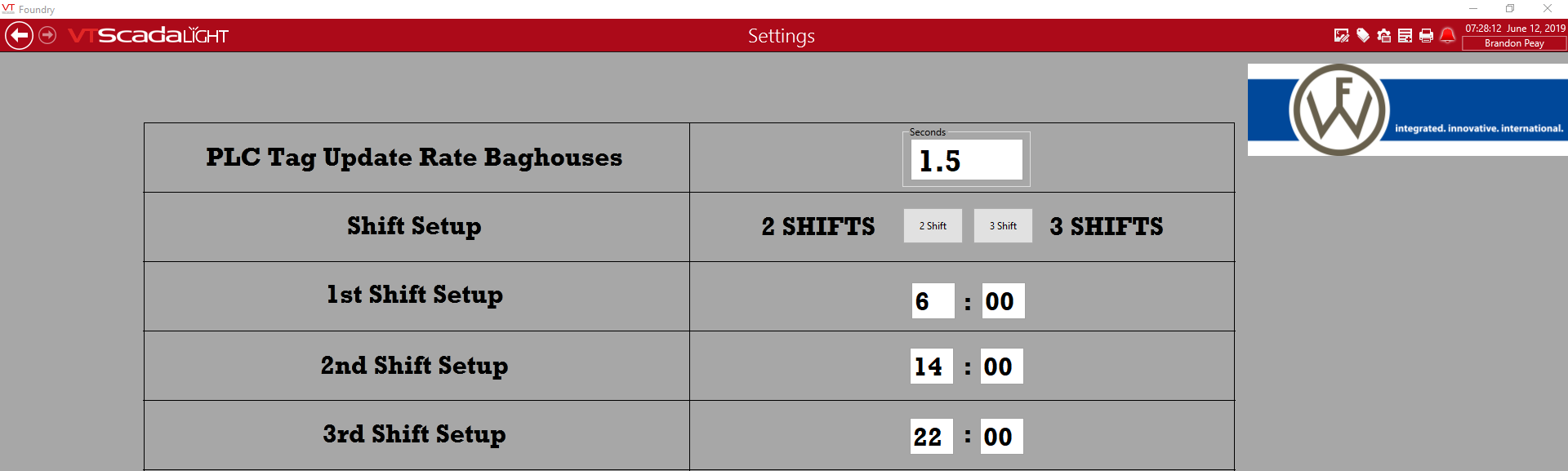This screenshot has height=471, width=1568.
Task: Click the VTScada Light logo
Action: [148, 35]
